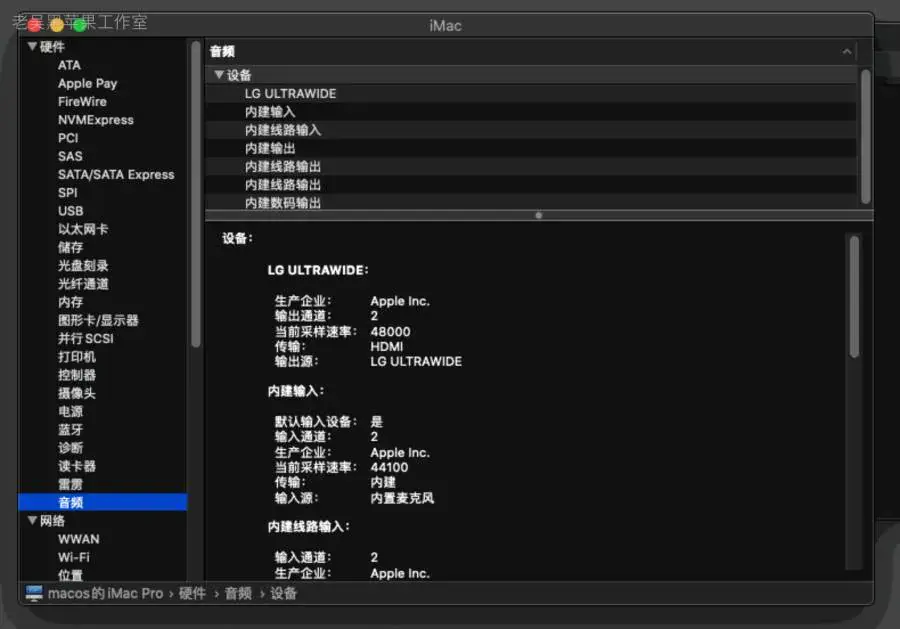The width and height of the screenshot is (900, 629).
Task: Select 并行 SCSI in the sidebar
Action: [86, 339]
